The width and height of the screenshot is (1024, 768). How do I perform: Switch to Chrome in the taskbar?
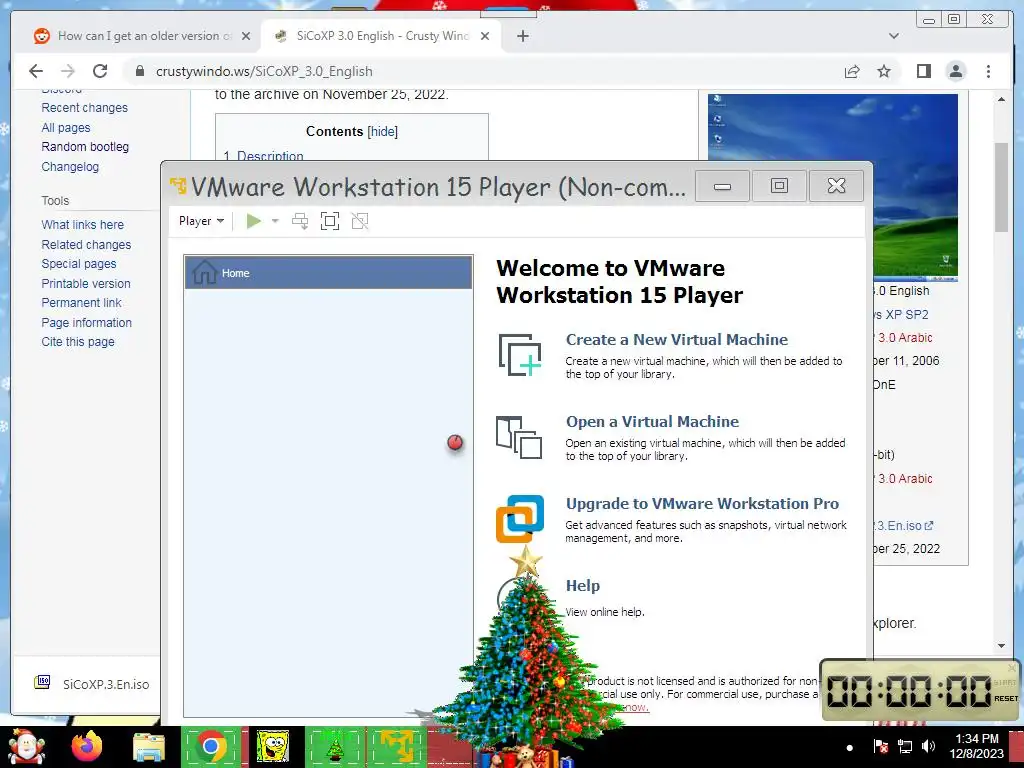(211, 746)
